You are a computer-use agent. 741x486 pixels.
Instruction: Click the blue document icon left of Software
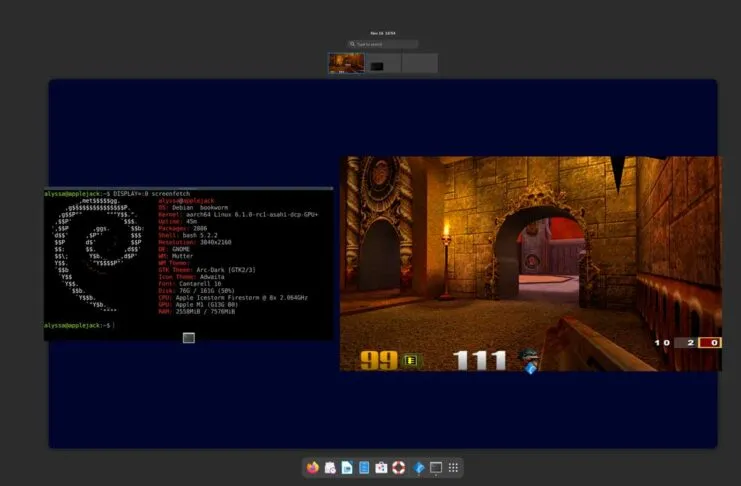point(364,467)
